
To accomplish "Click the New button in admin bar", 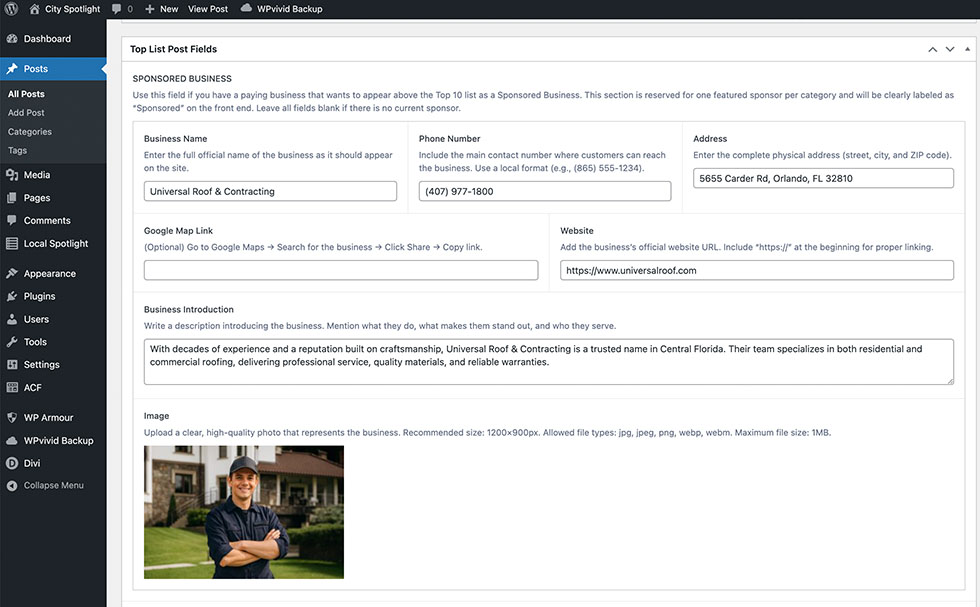I will (x=162, y=9).
